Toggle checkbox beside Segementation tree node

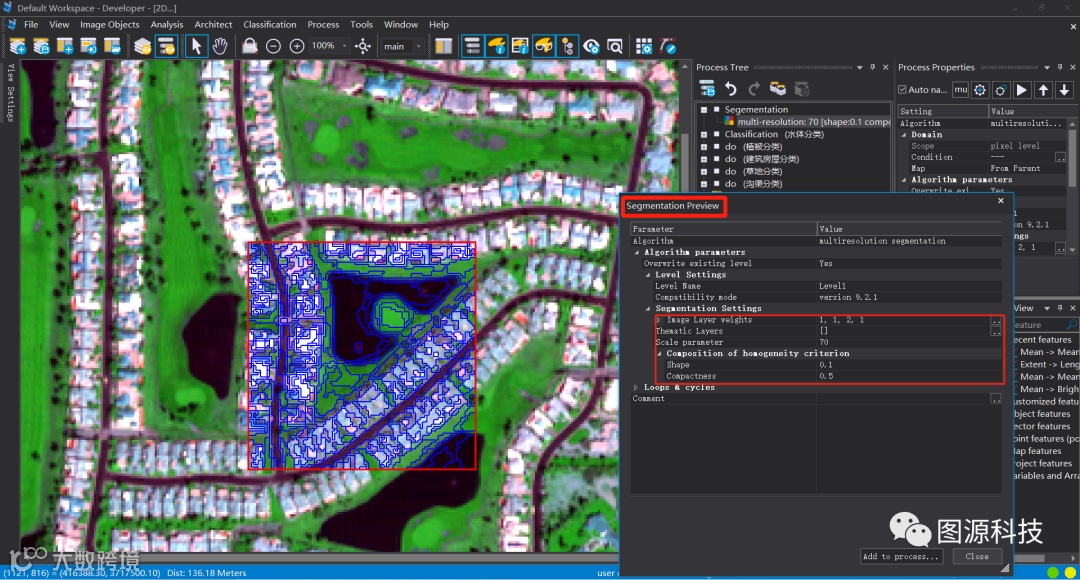(x=717, y=110)
